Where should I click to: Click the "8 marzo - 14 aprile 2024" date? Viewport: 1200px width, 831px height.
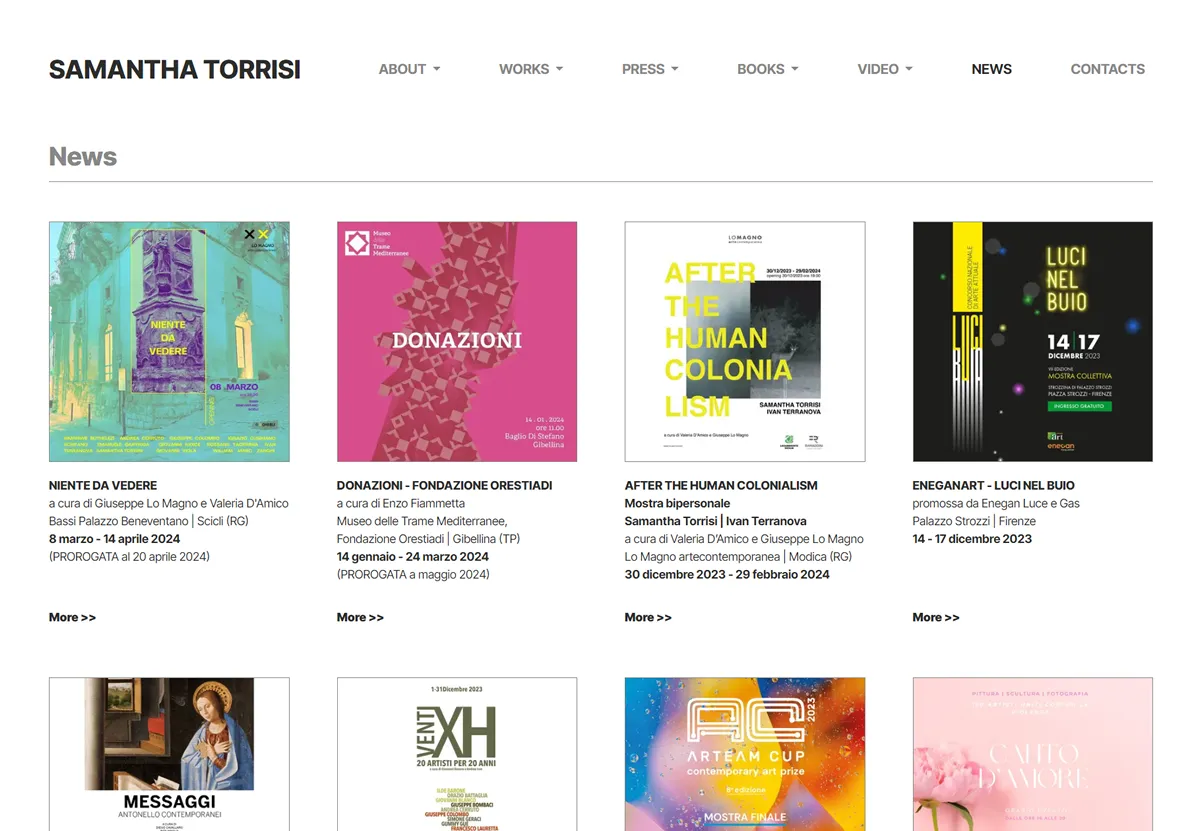pos(116,539)
